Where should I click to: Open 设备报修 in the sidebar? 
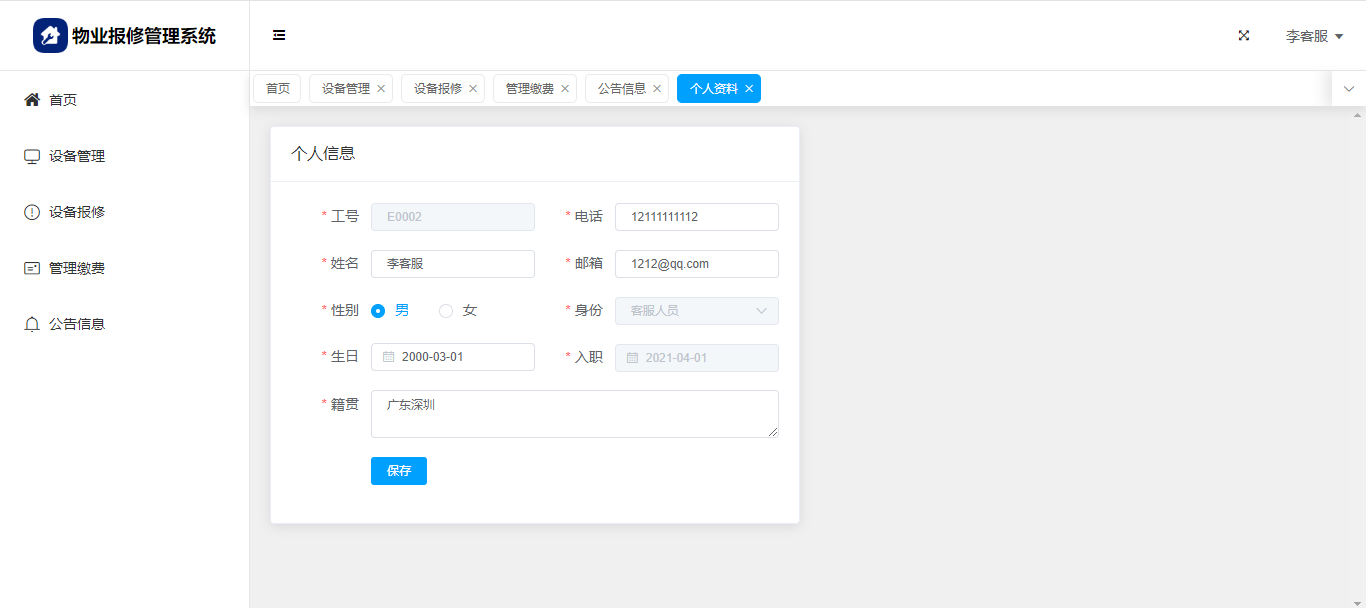tap(77, 212)
